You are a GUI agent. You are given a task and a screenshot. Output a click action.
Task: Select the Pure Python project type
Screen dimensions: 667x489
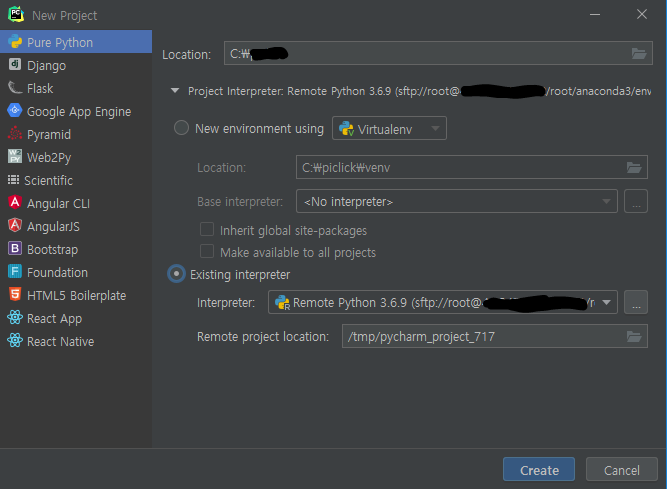[x=76, y=42]
